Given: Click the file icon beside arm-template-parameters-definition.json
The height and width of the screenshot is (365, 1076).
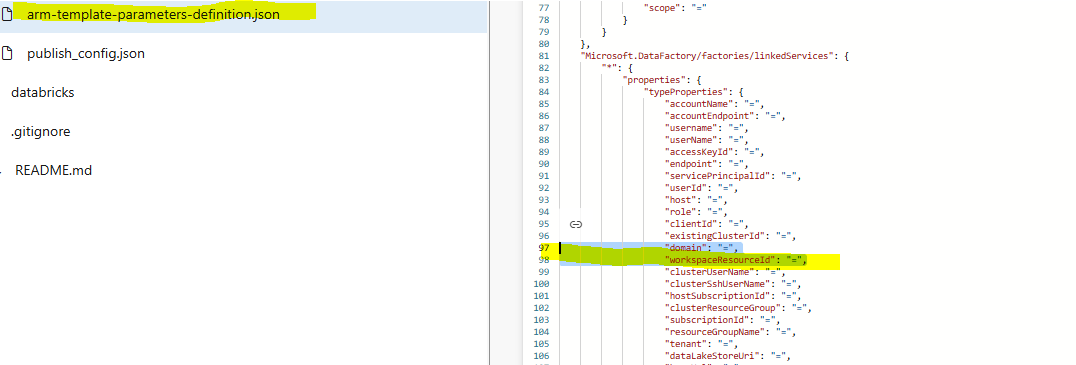Looking at the screenshot, I should click(8, 14).
